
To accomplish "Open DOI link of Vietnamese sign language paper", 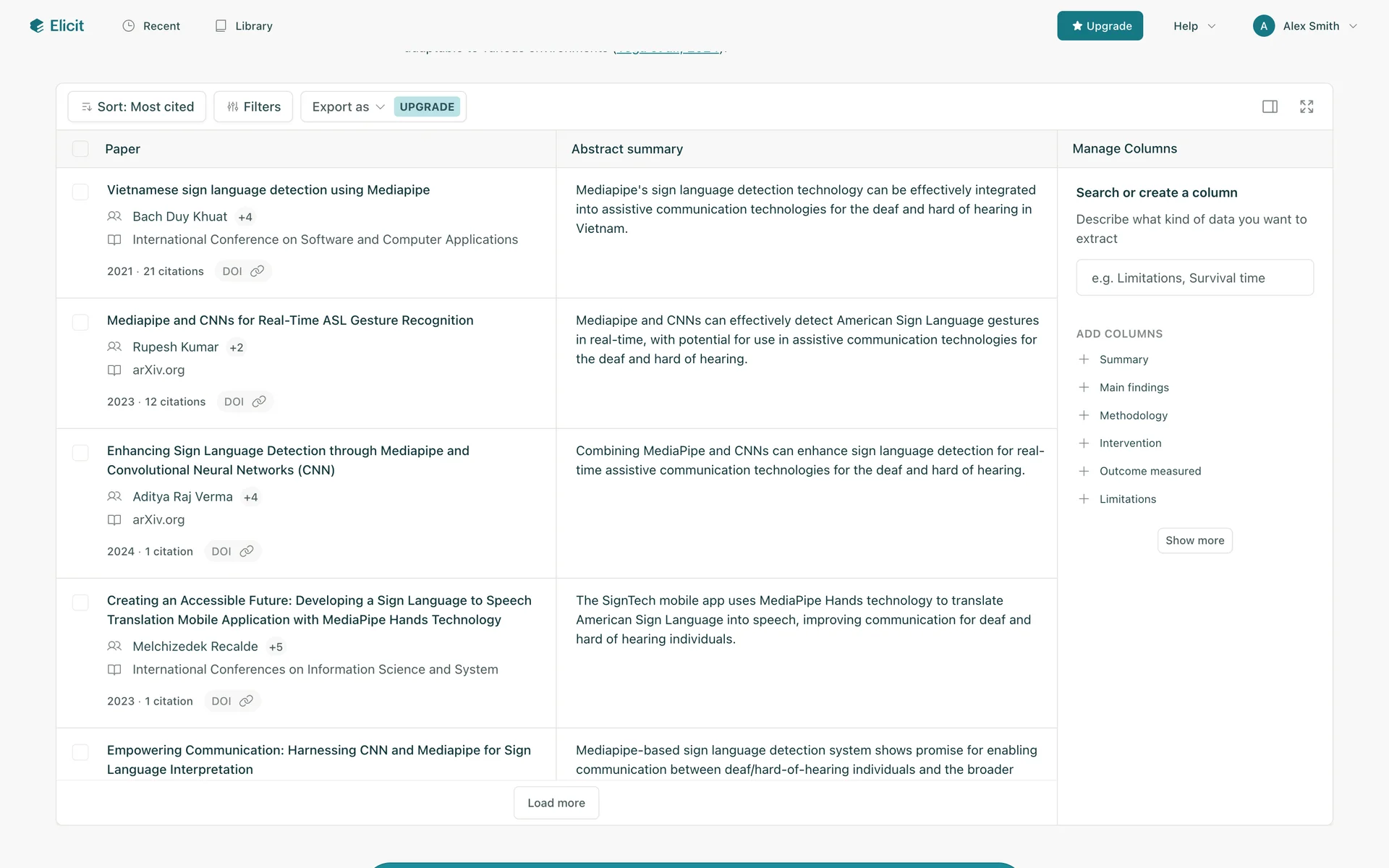I will (x=243, y=271).
